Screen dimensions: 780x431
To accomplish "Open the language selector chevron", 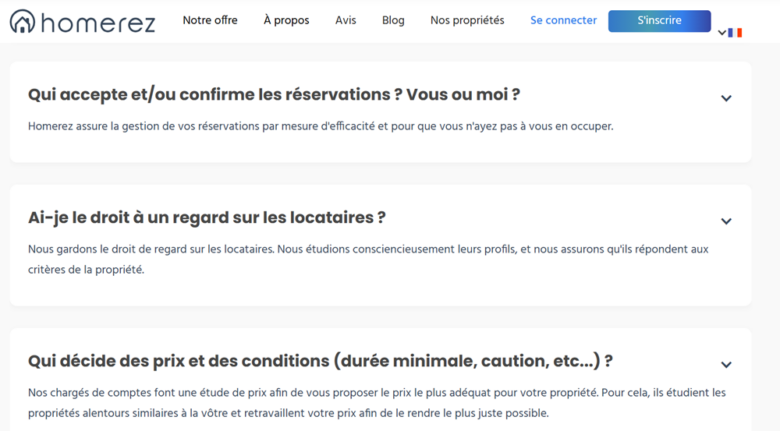I will (x=722, y=33).
